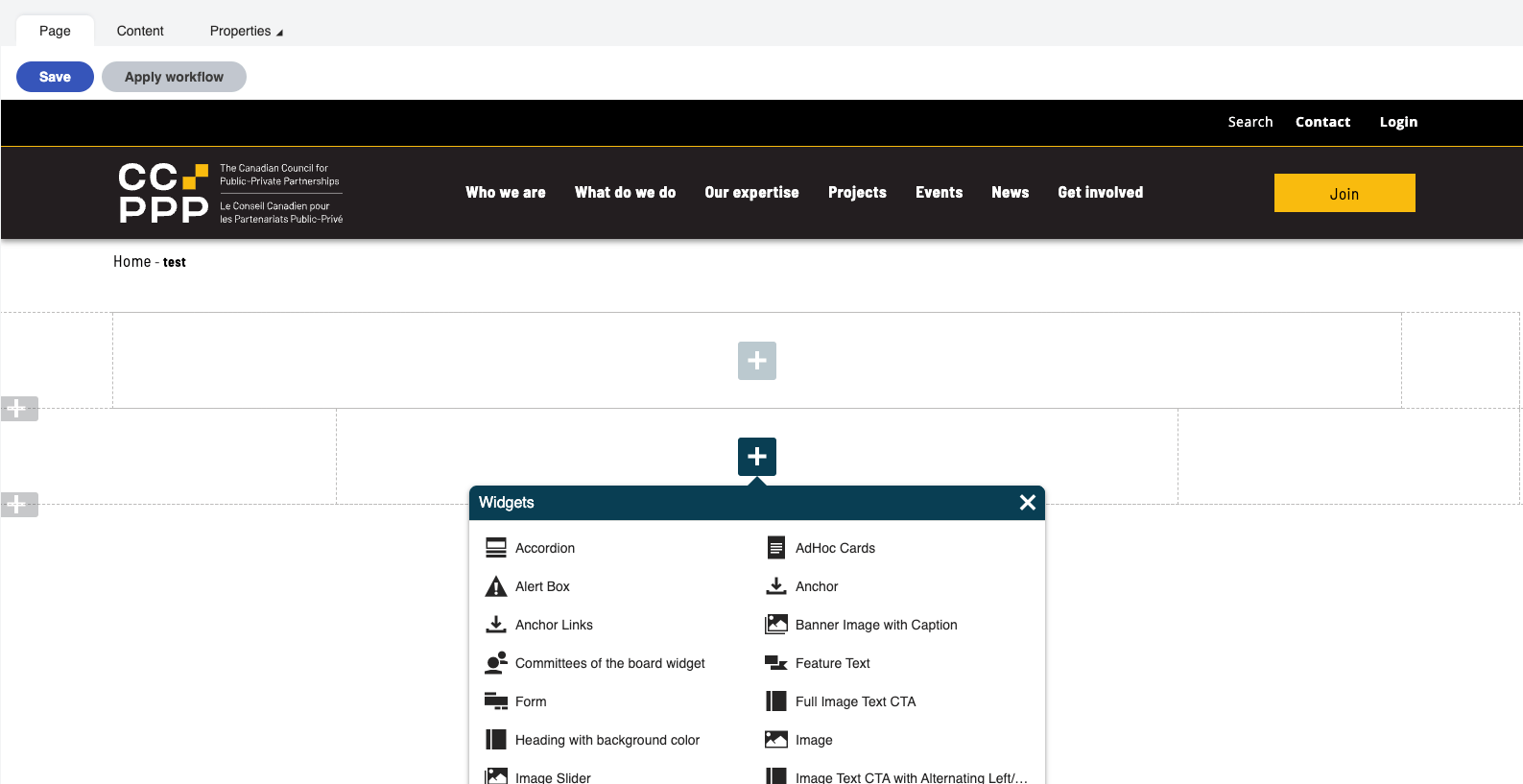Click the Banner Image with Caption icon

(775, 625)
